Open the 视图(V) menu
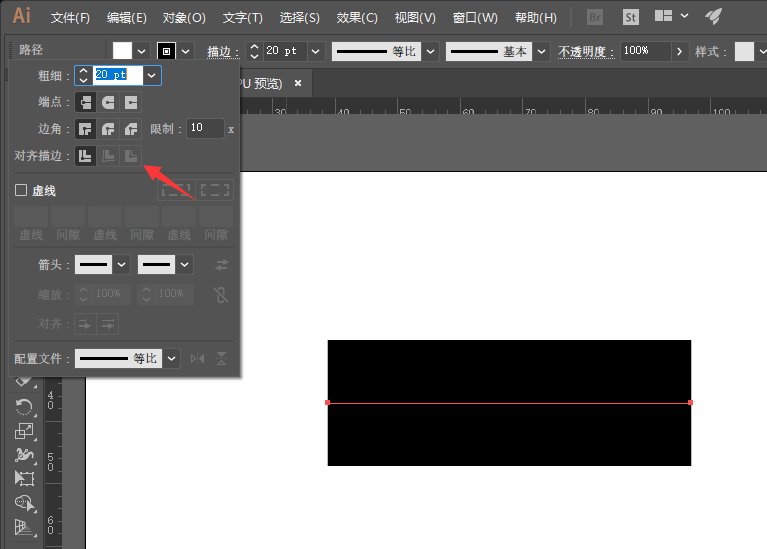This screenshot has width=767, height=549. [x=415, y=18]
